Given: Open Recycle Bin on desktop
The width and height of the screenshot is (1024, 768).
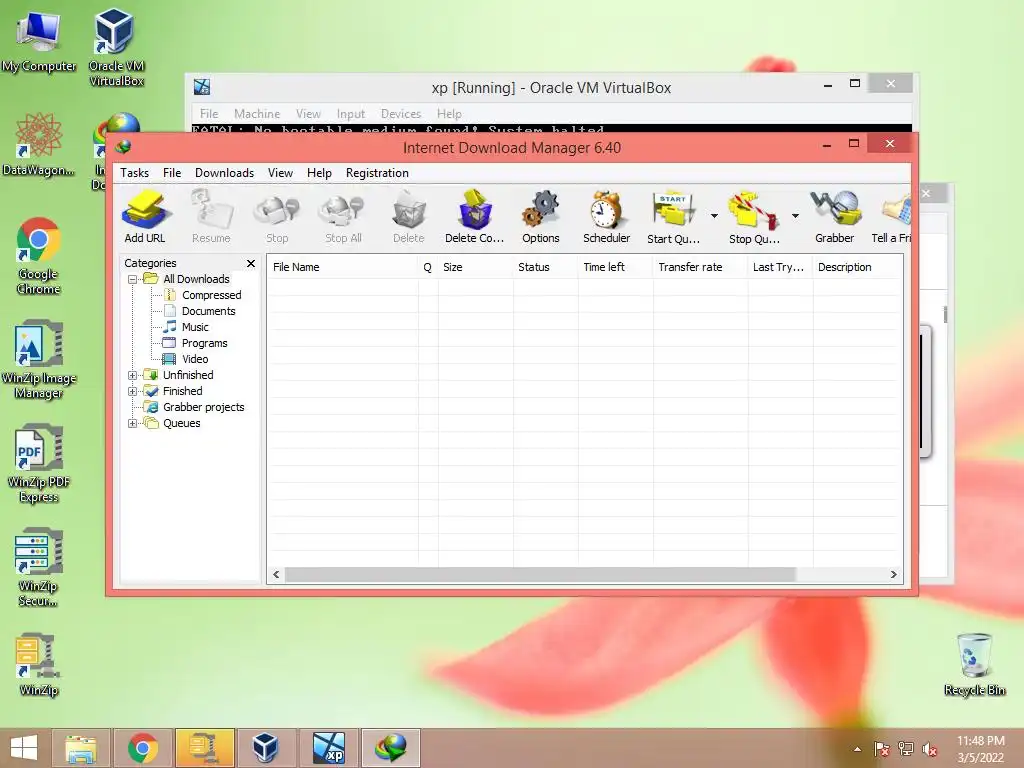Looking at the screenshot, I should coord(974,665).
